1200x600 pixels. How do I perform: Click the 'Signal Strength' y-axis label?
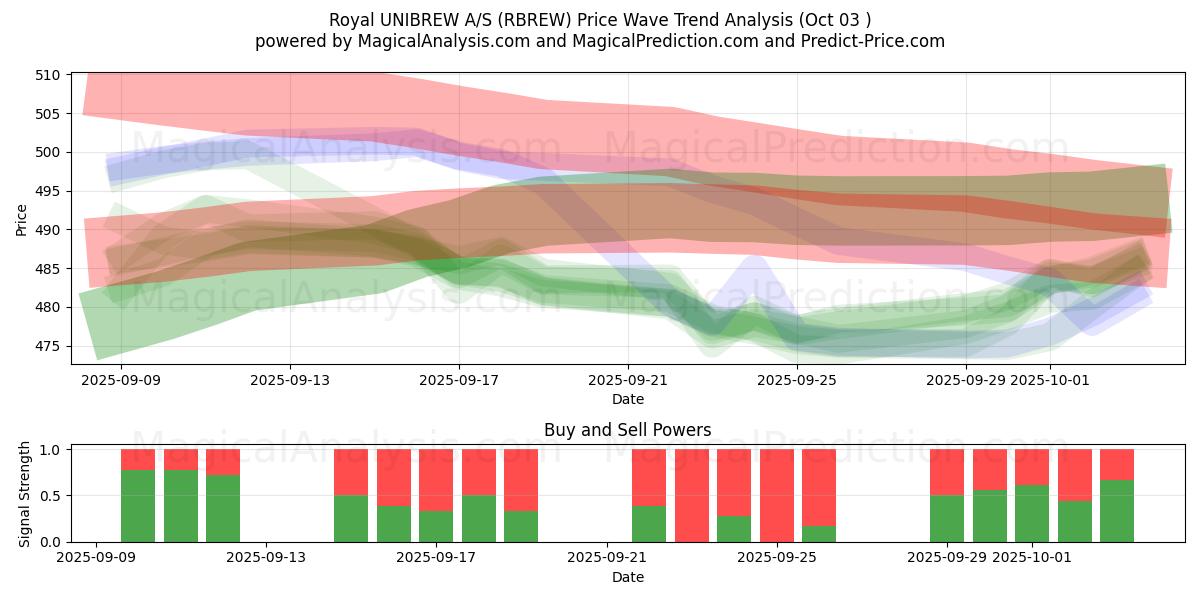(26, 495)
